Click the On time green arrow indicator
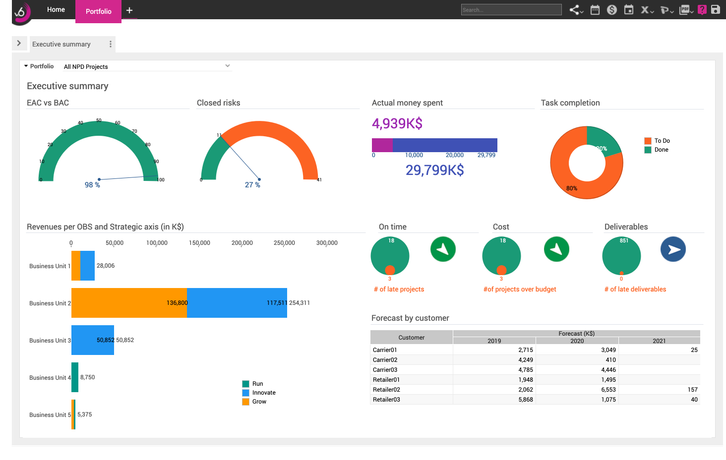 coord(444,250)
